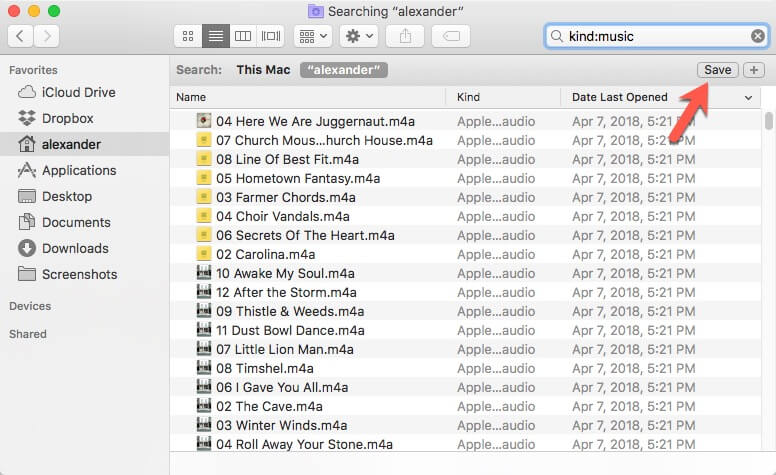Switch to Cover Flow view

[270, 36]
